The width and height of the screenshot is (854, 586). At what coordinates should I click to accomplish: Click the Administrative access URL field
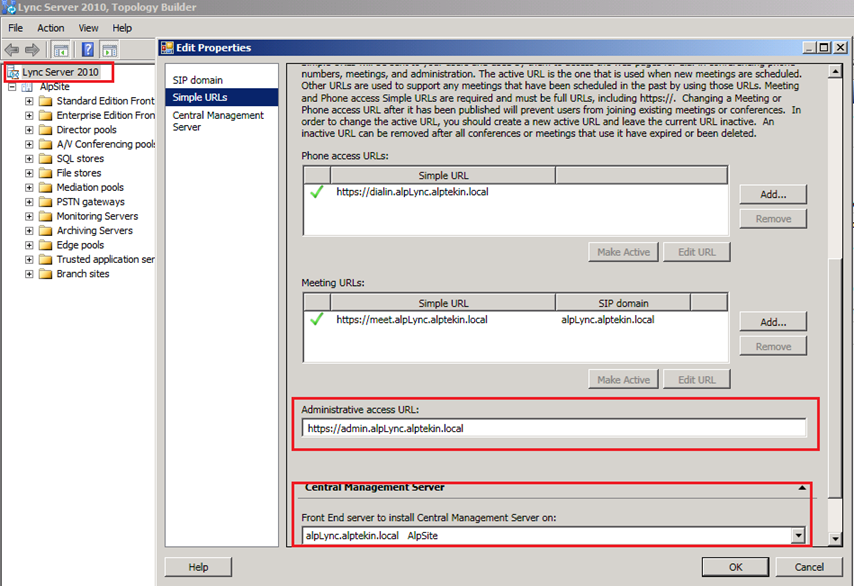(554, 428)
